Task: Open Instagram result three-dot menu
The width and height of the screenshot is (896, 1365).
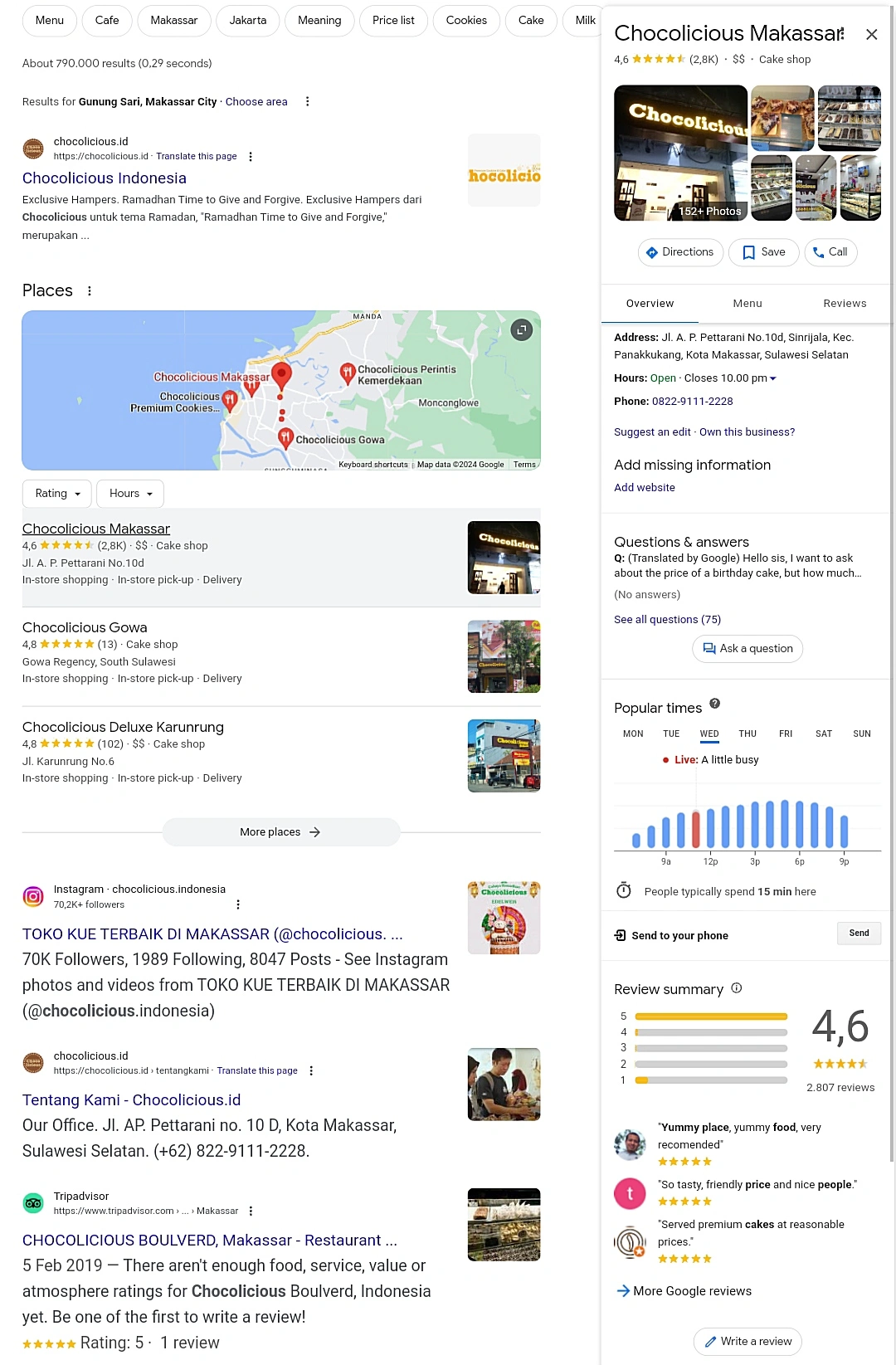Action: point(238,904)
